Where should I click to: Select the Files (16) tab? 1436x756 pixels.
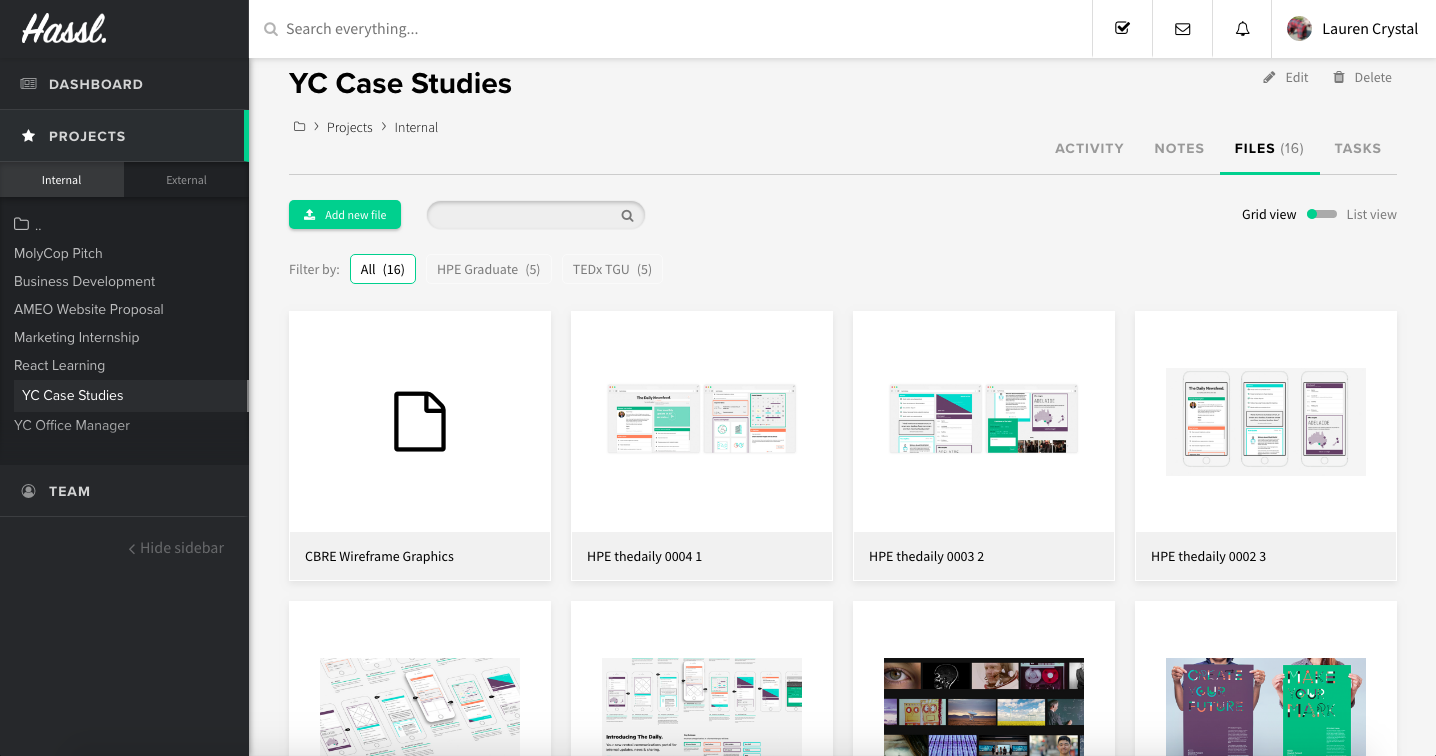tap(1269, 148)
